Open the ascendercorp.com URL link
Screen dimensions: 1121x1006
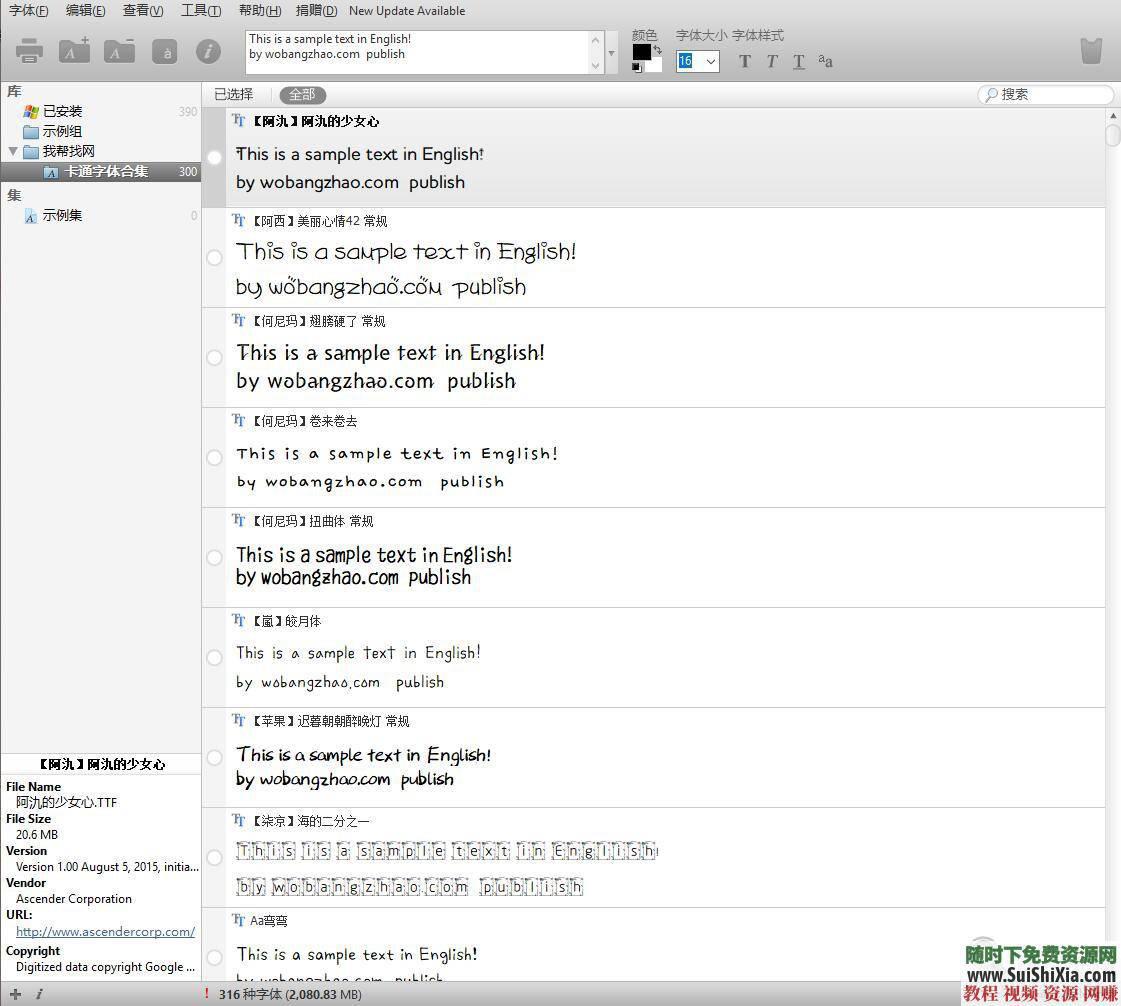105,931
